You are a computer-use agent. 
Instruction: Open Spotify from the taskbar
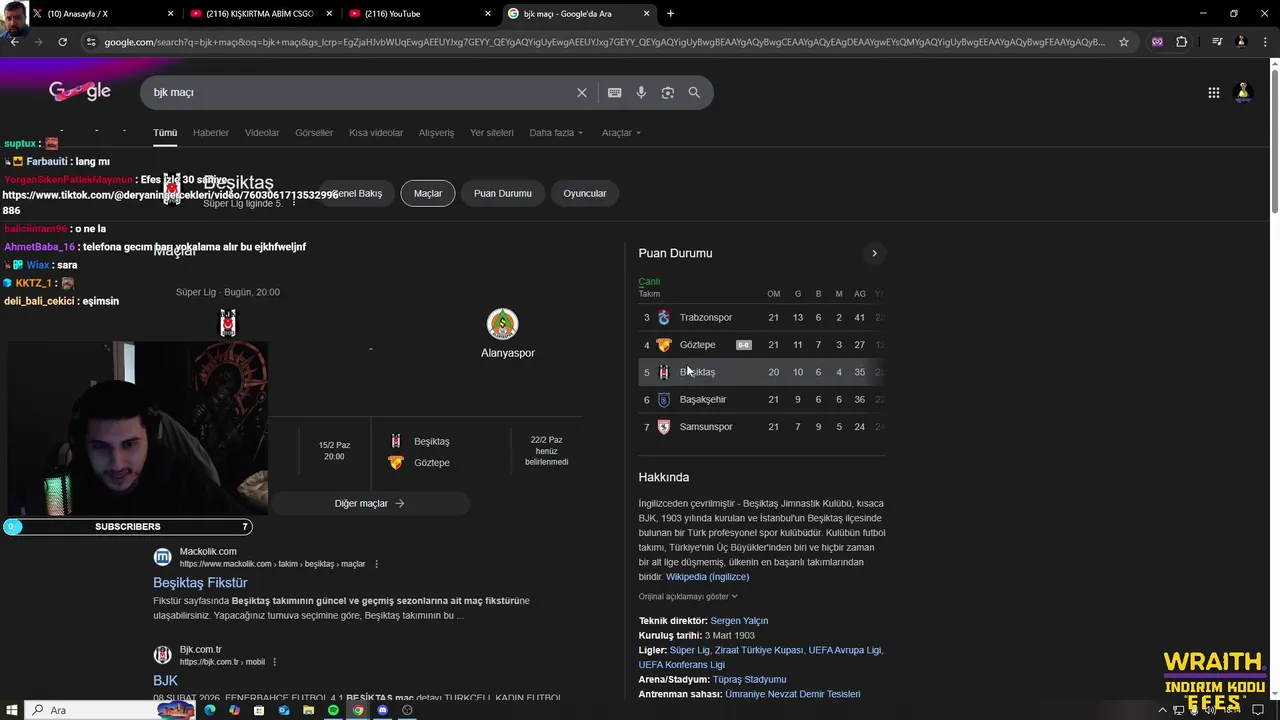[333, 710]
